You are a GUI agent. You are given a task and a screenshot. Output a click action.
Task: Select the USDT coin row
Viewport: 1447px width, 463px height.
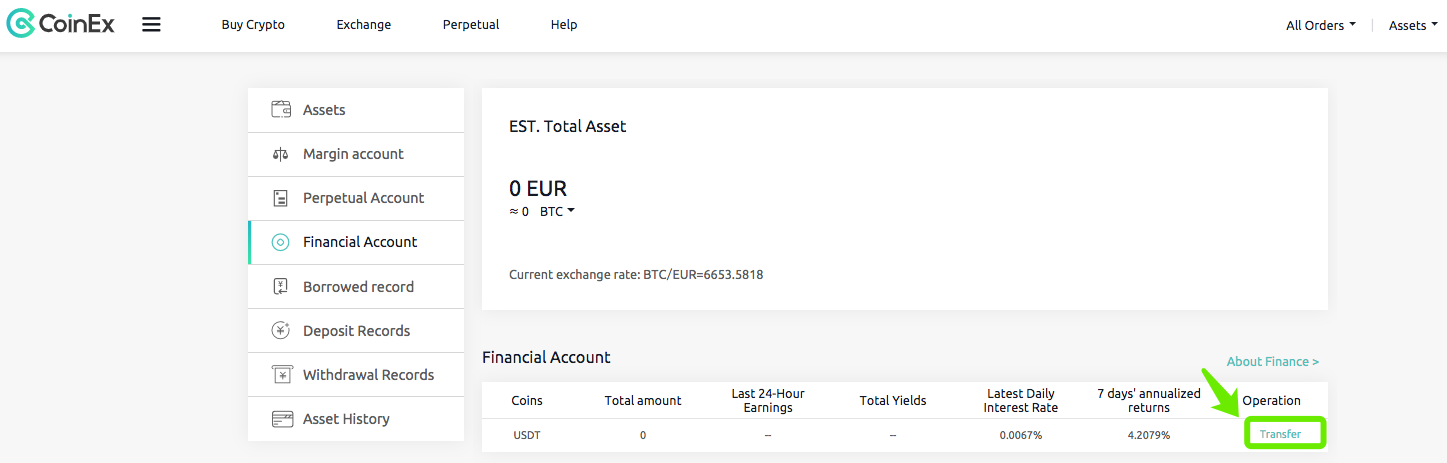pos(905,435)
